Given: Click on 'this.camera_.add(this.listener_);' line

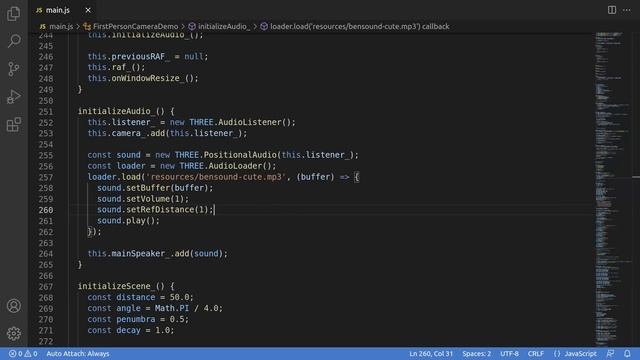Looking at the screenshot, I should click(x=167, y=133).
